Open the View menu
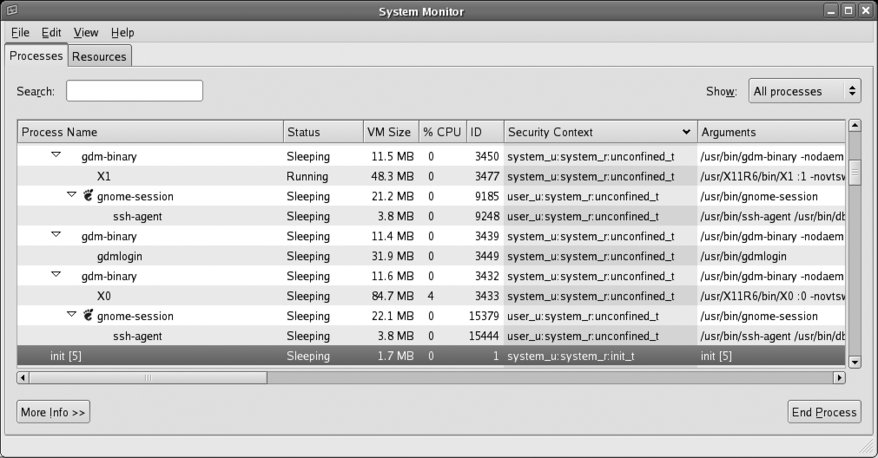 86,32
